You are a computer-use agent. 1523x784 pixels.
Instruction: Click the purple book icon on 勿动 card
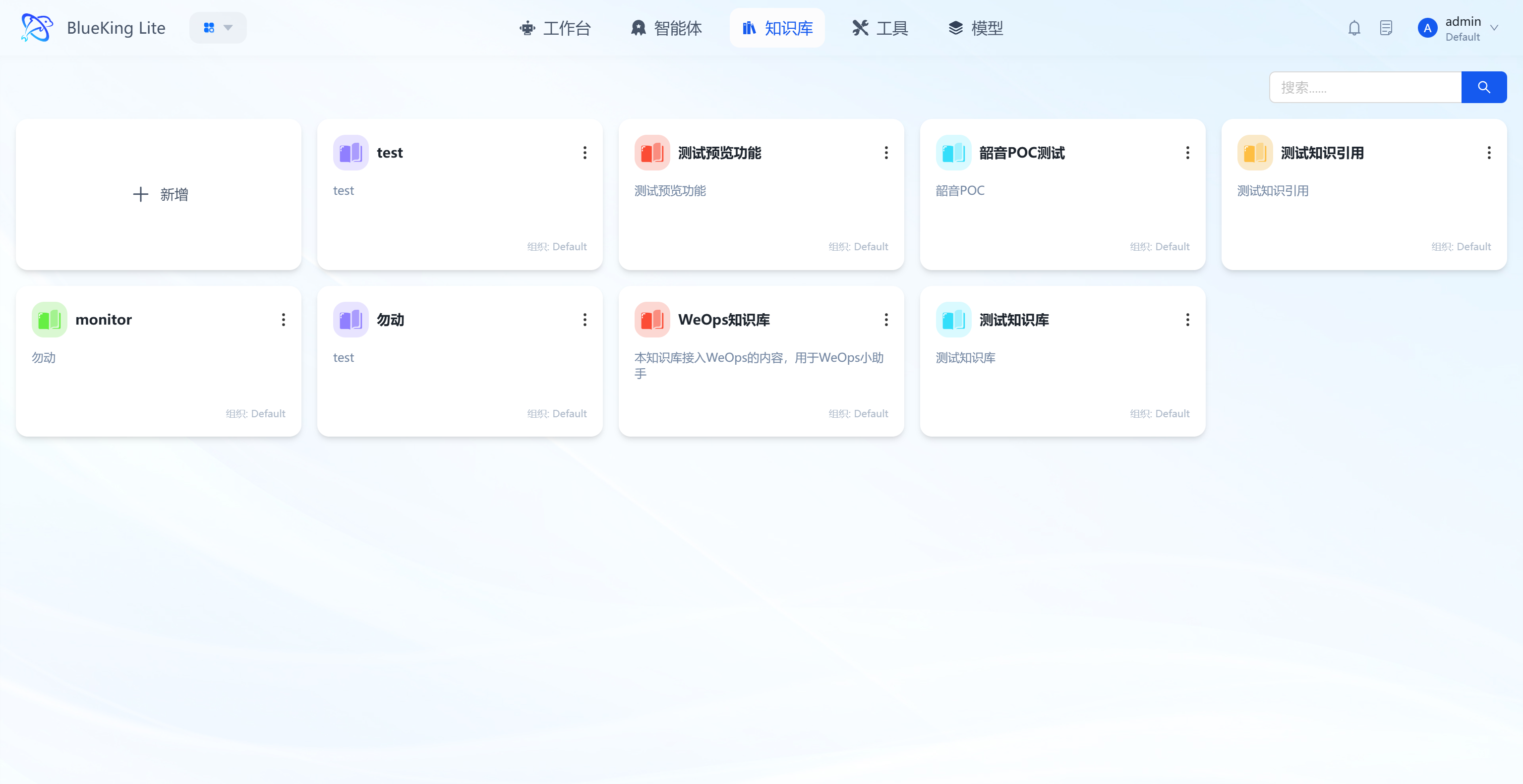pyautogui.click(x=351, y=320)
